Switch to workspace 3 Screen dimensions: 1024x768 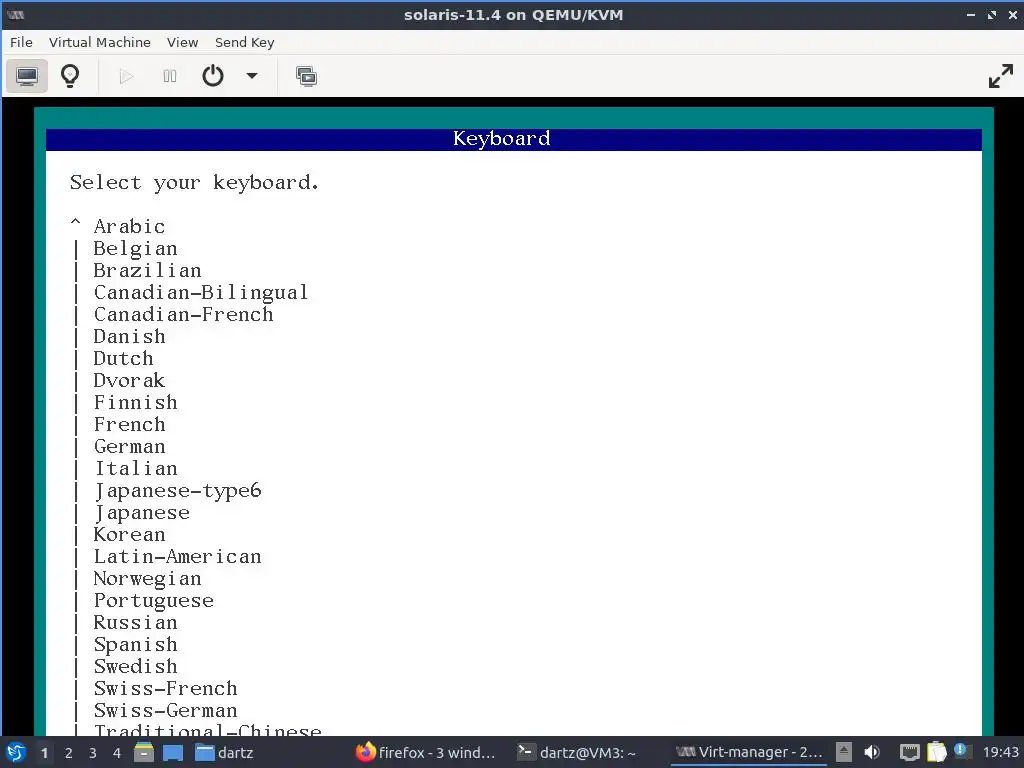coord(93,753)
